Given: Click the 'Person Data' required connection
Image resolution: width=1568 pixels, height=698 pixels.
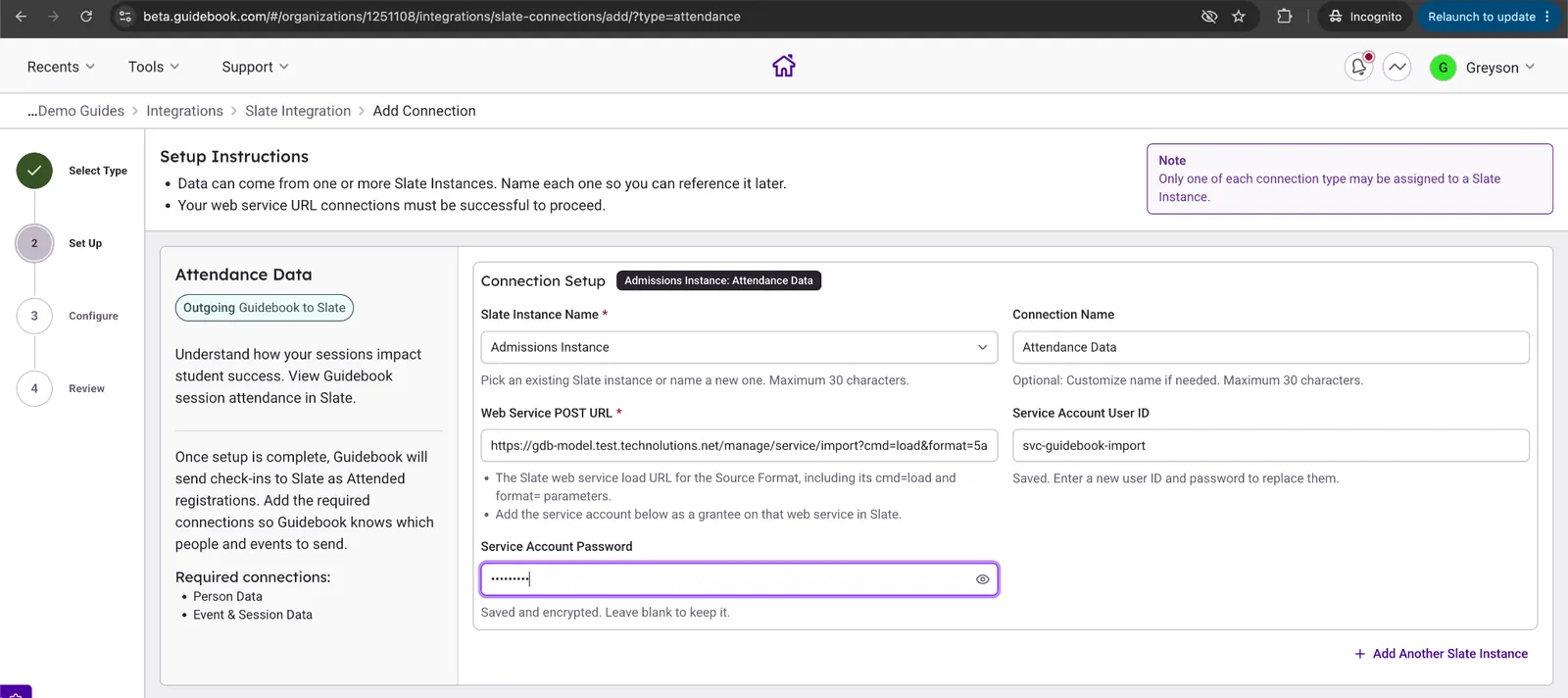Looking at the screenshot, I should (227, 596).
